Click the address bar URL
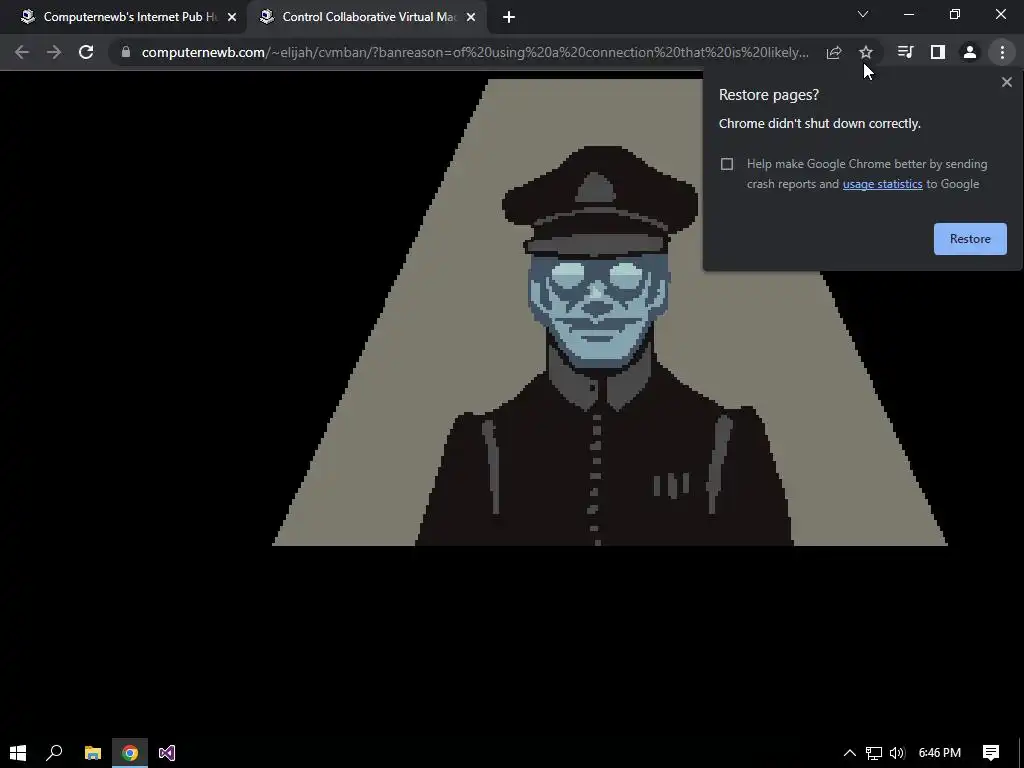Screen dimensions: 1024x768 (x=475, y=52)
